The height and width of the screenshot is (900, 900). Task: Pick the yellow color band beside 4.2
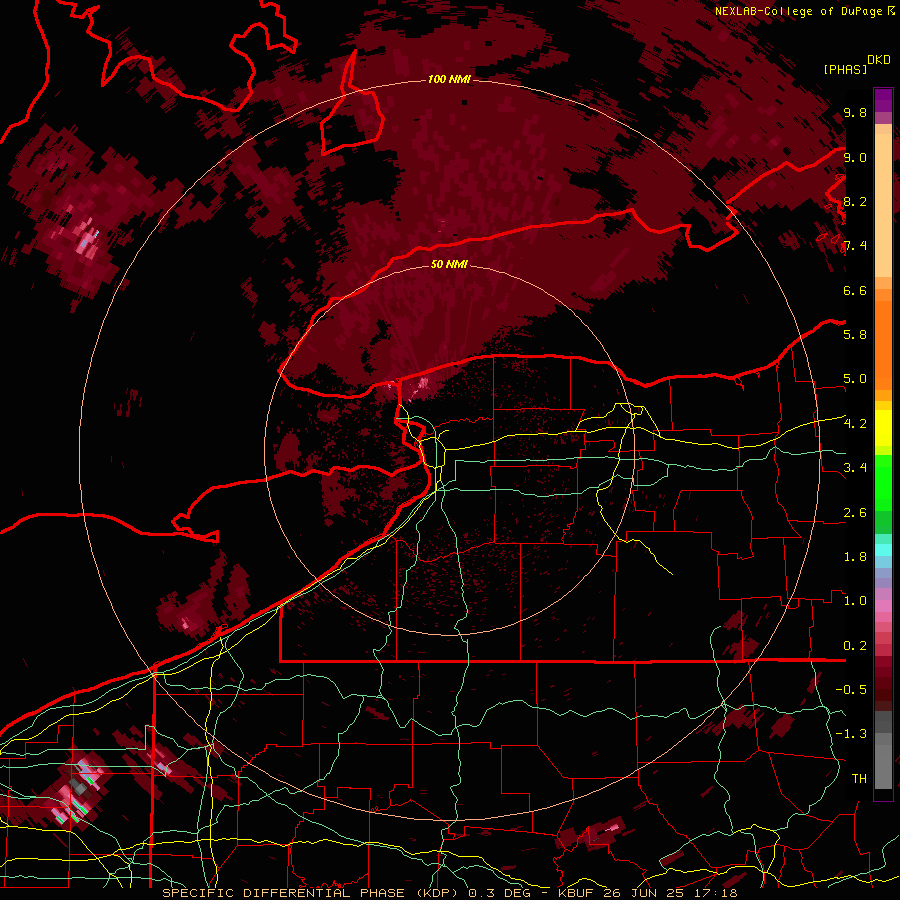(883, 428)
